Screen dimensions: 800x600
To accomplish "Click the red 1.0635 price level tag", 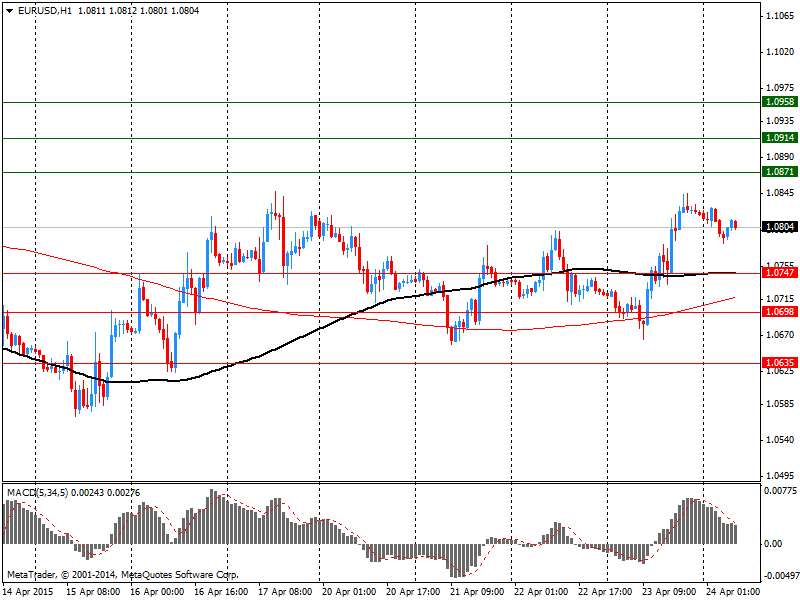I will (780, 363).
